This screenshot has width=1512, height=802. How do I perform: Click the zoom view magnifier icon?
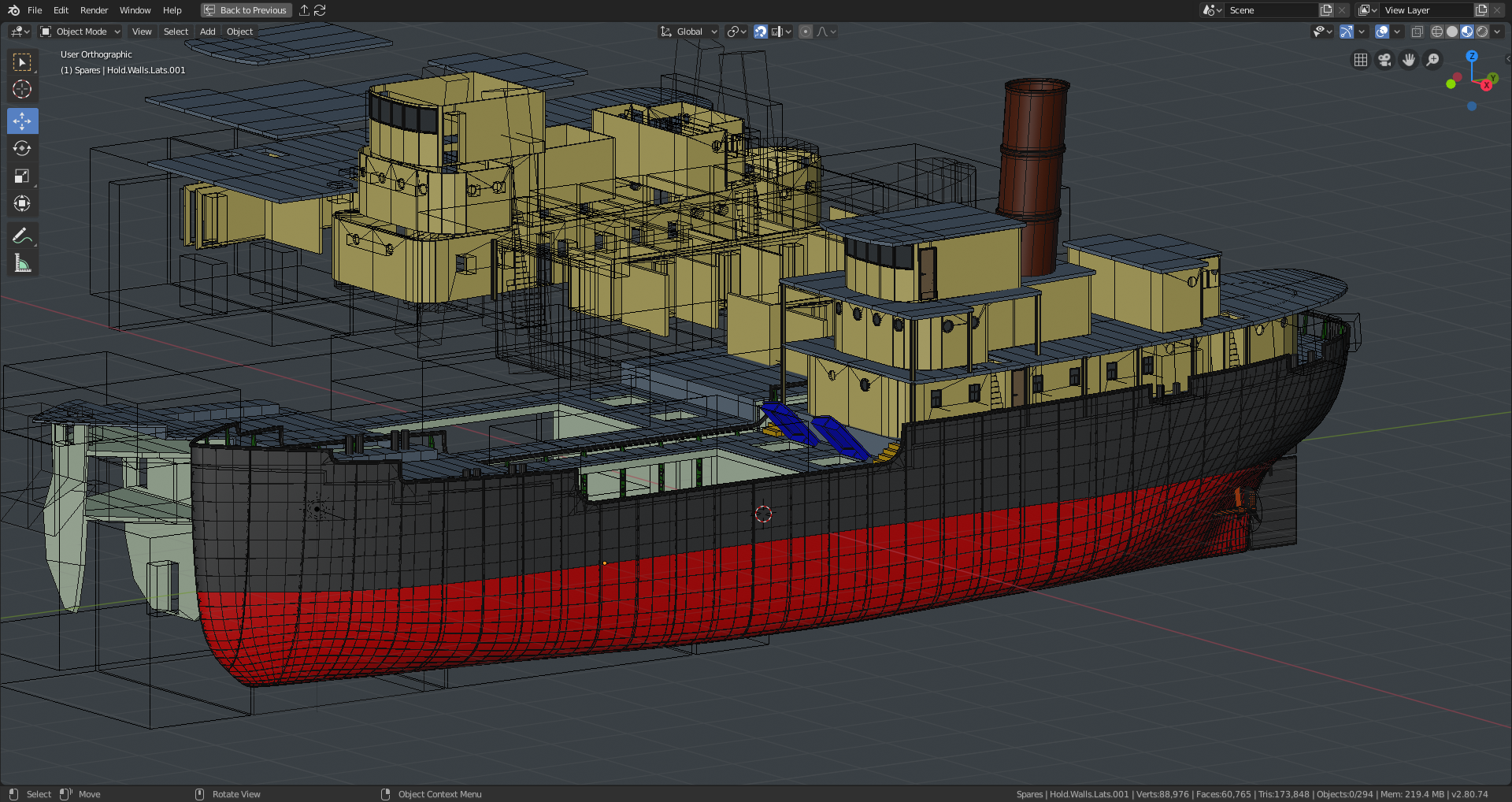tap(1433, 60)
